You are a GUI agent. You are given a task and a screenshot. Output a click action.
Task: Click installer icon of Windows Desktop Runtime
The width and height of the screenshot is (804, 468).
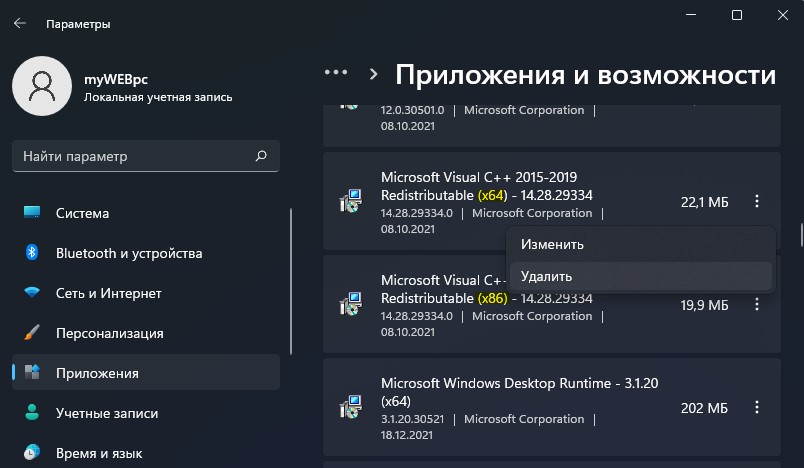[351, 407]
